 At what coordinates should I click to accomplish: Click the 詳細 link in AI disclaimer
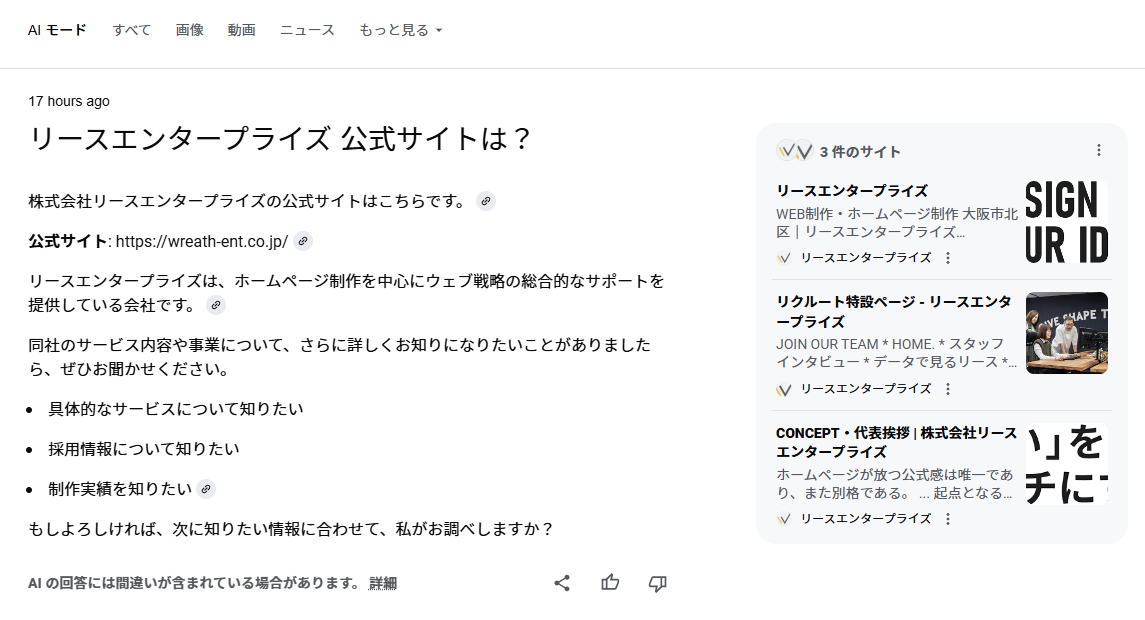383,583
